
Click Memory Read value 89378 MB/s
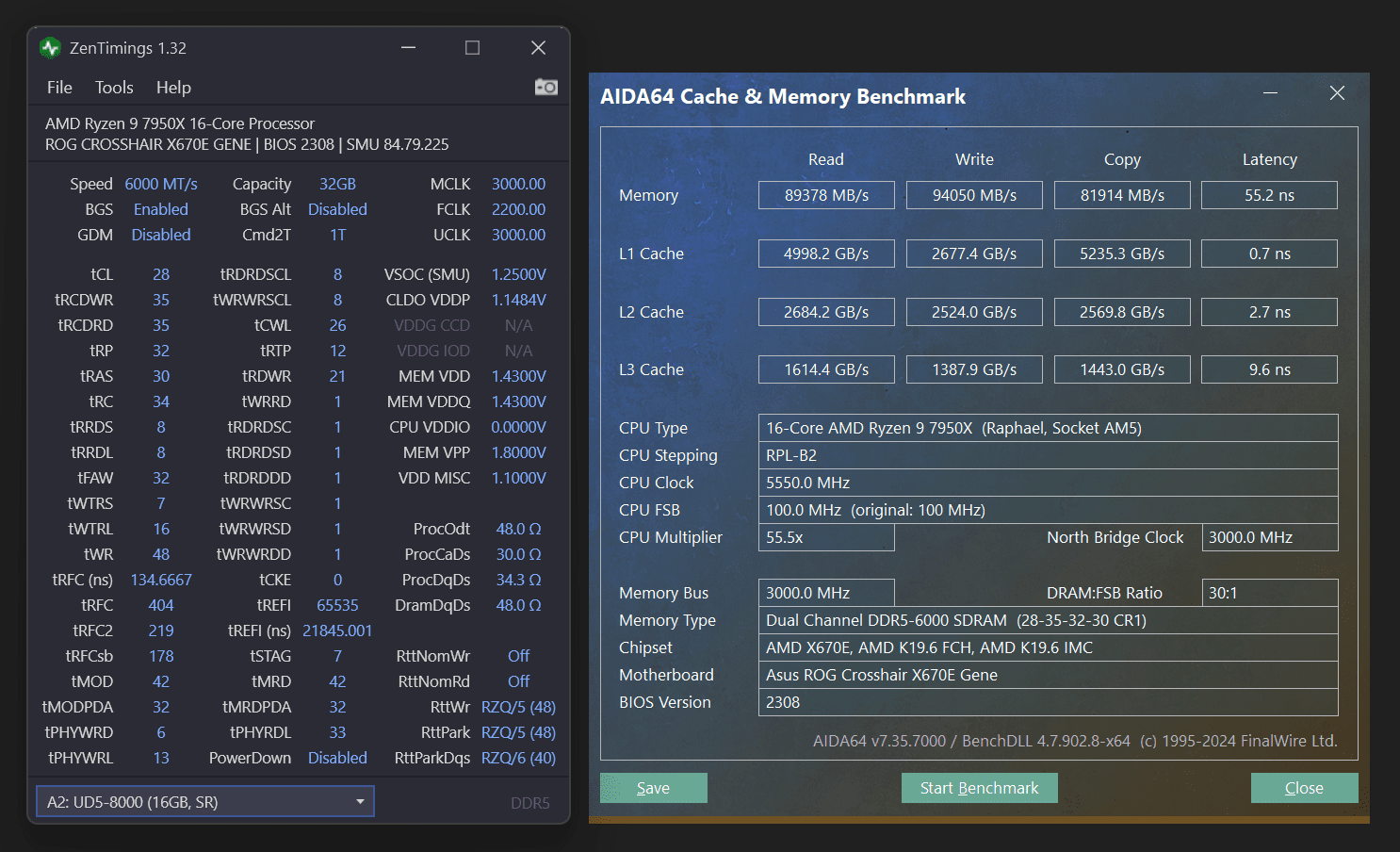[x=826, y=195]
